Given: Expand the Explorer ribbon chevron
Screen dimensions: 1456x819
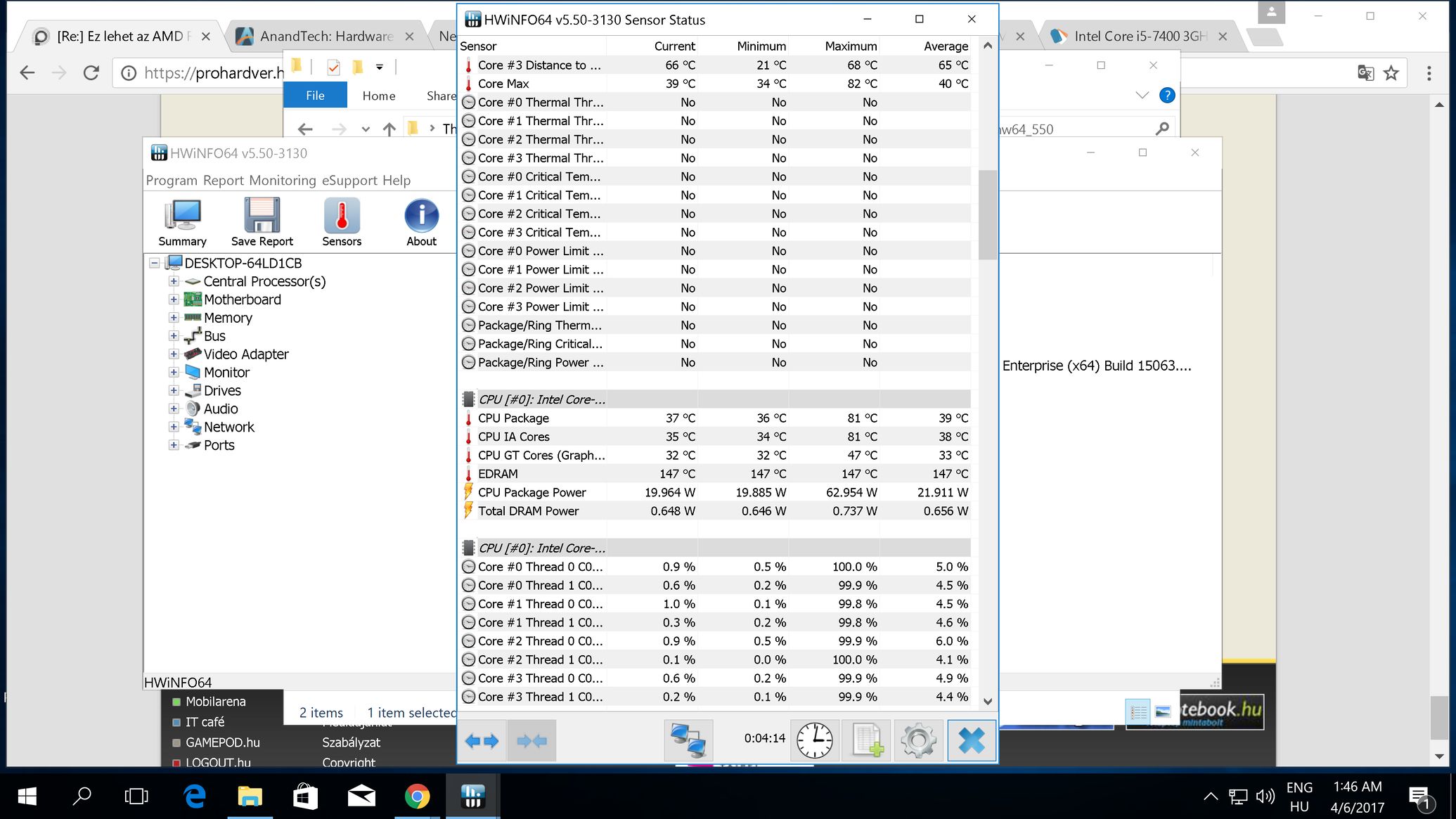Looking at the screenshot, I should (x=1142, y=95).
